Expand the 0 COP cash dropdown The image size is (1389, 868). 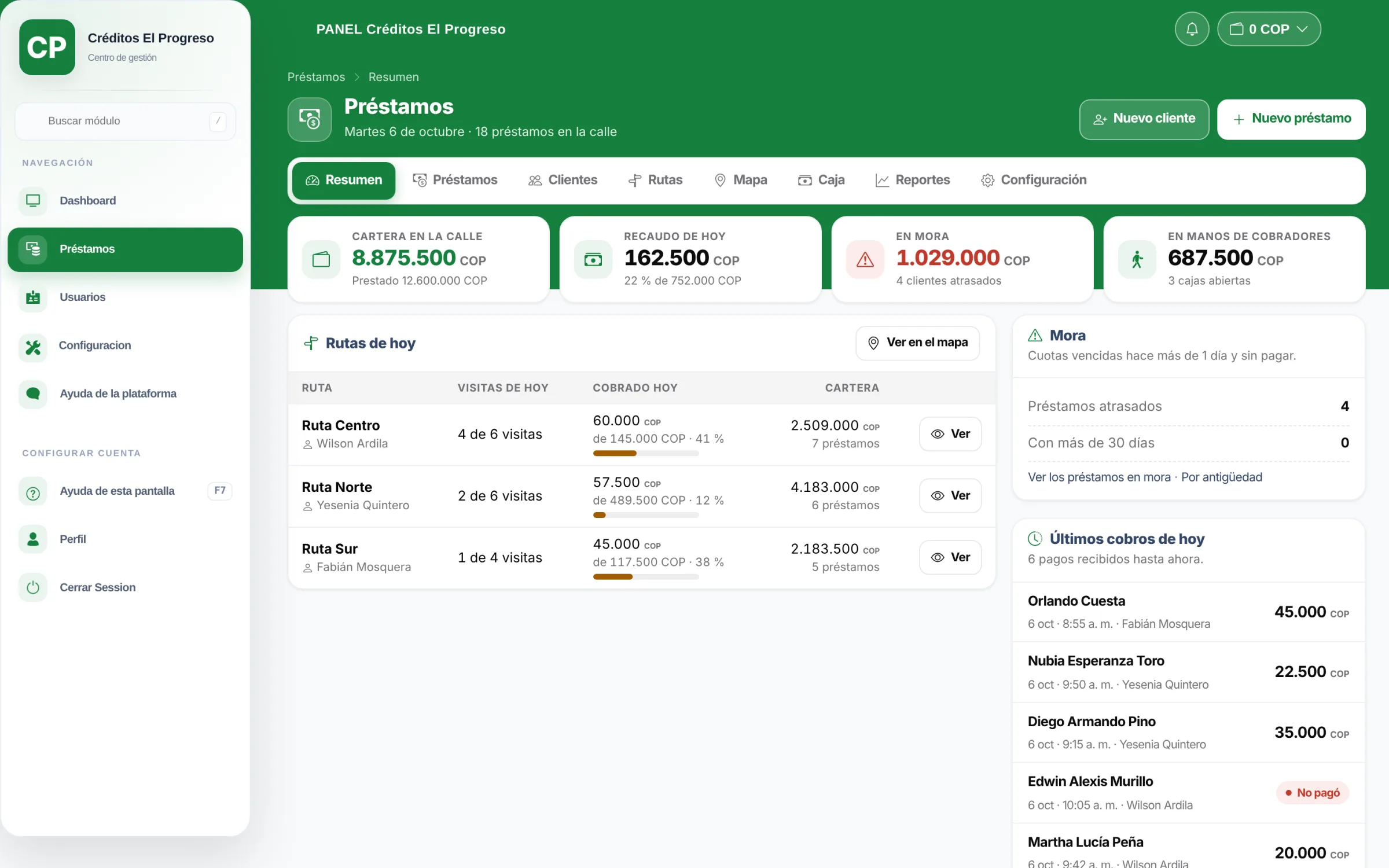(x=1269, y=29)
